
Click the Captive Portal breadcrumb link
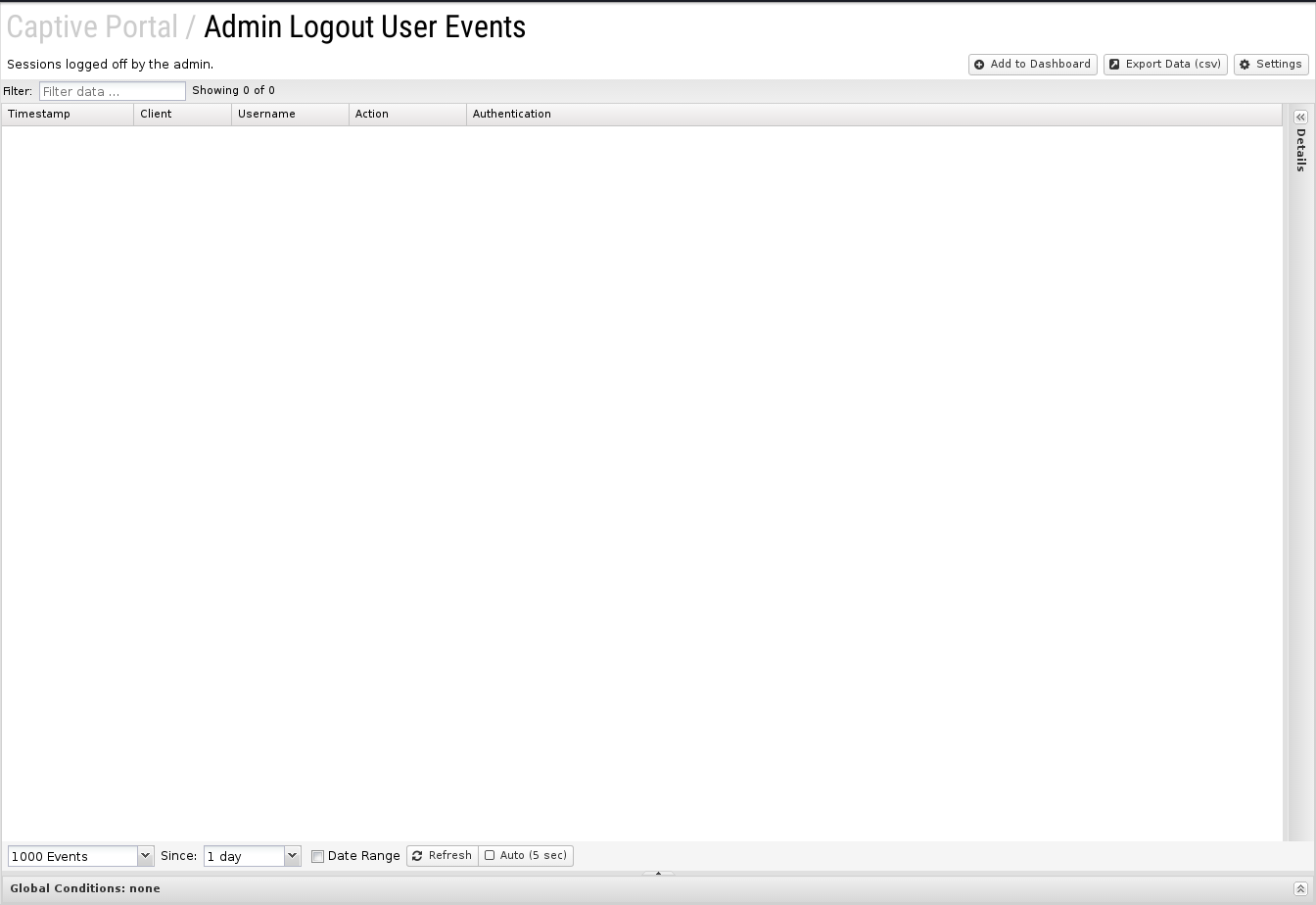(92, 27)
